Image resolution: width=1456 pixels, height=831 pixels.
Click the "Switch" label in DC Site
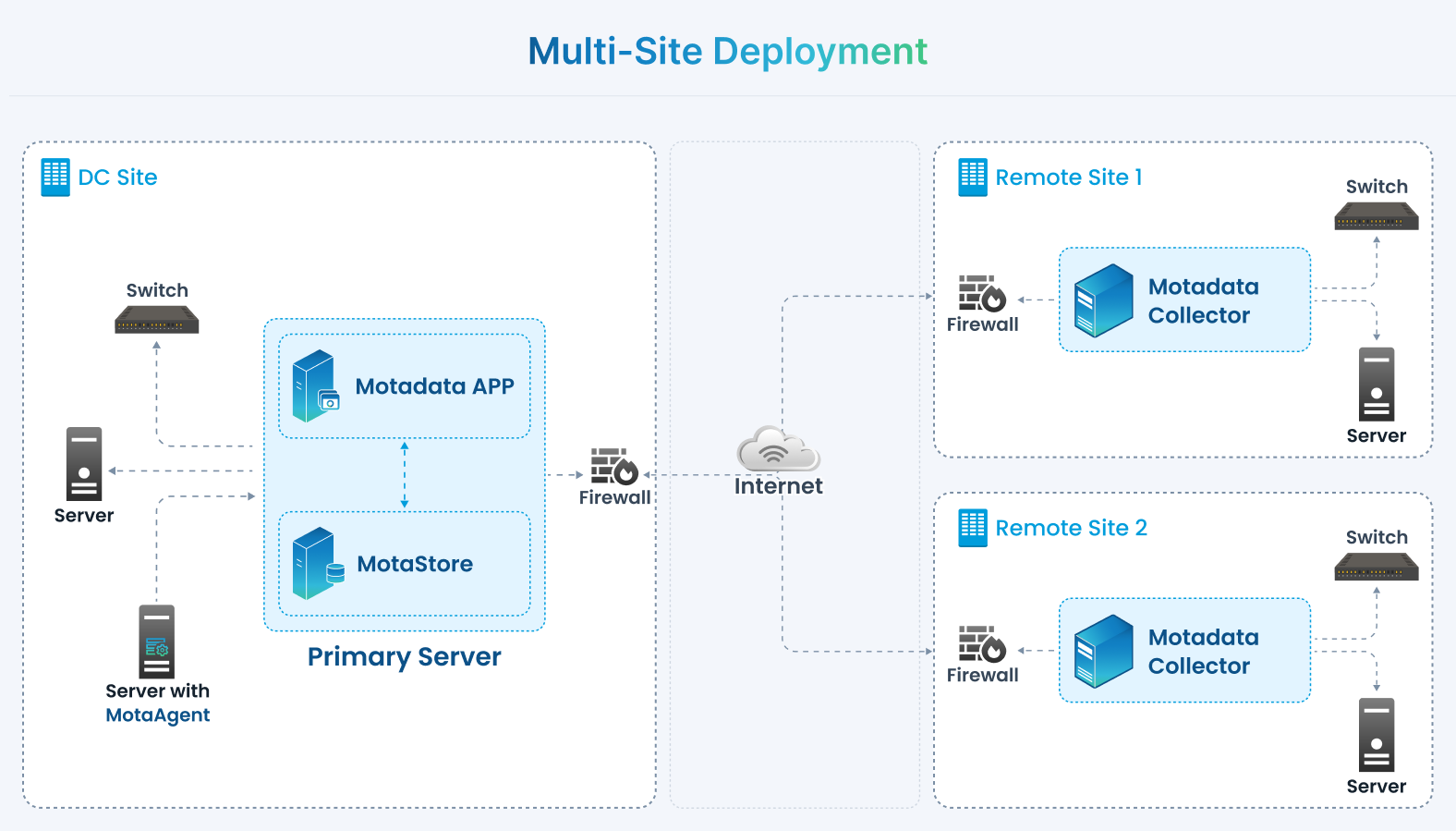(157, 290)
